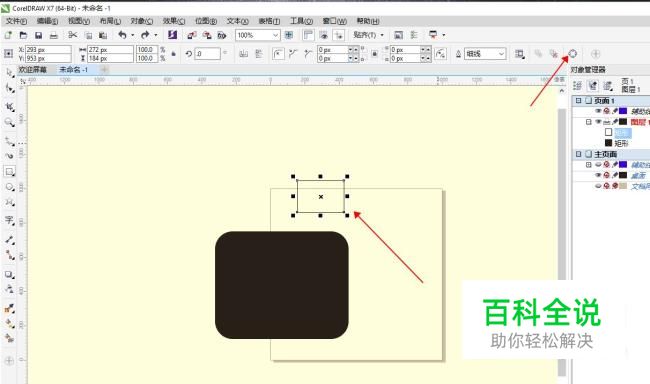Click the Wrap text toolbar icon
The height and width of the screenshot is (384, 650).
[x=519, y=54]
